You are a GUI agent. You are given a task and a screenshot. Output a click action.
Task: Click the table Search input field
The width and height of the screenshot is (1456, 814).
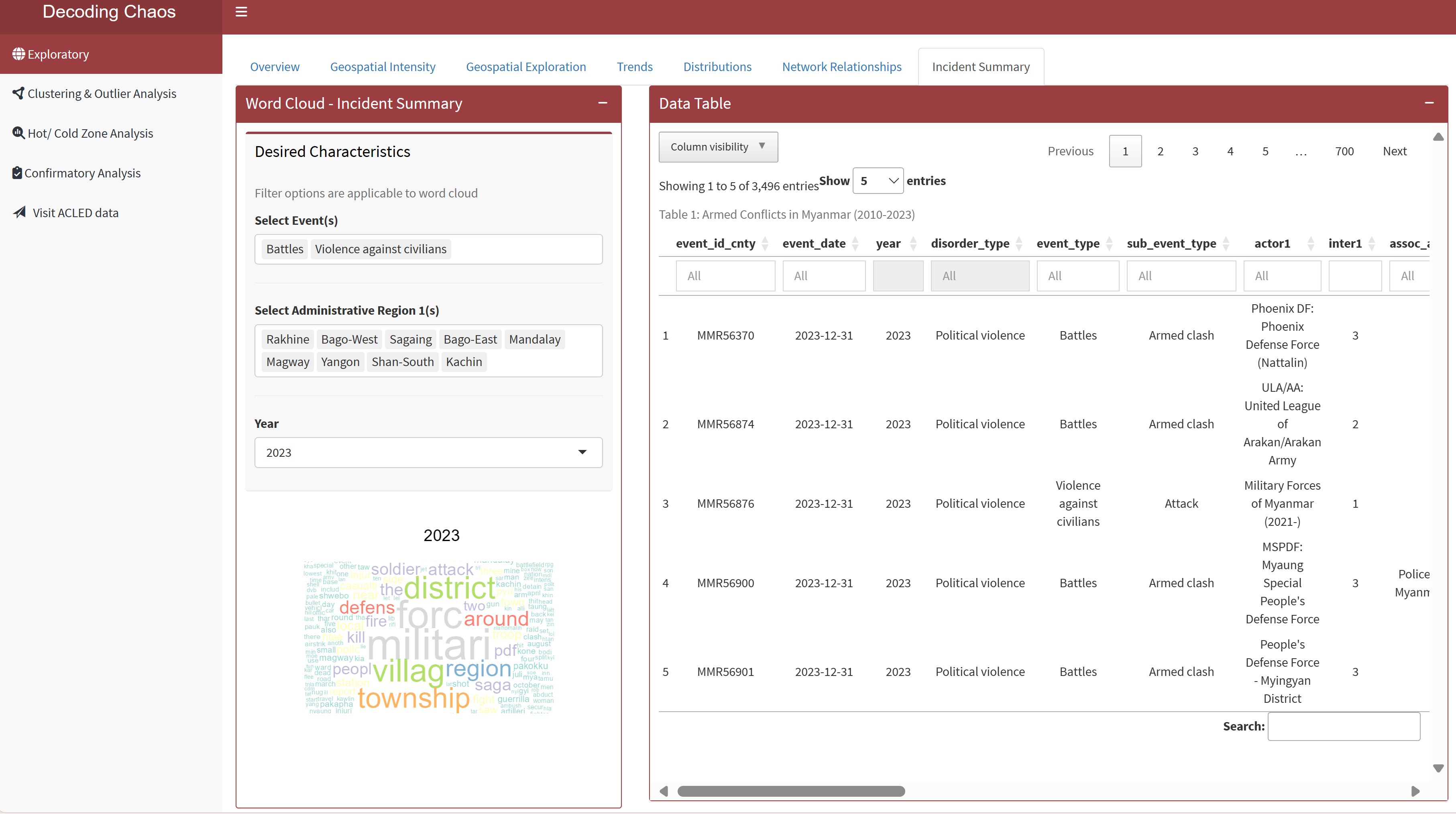(x=1344, y=726)
